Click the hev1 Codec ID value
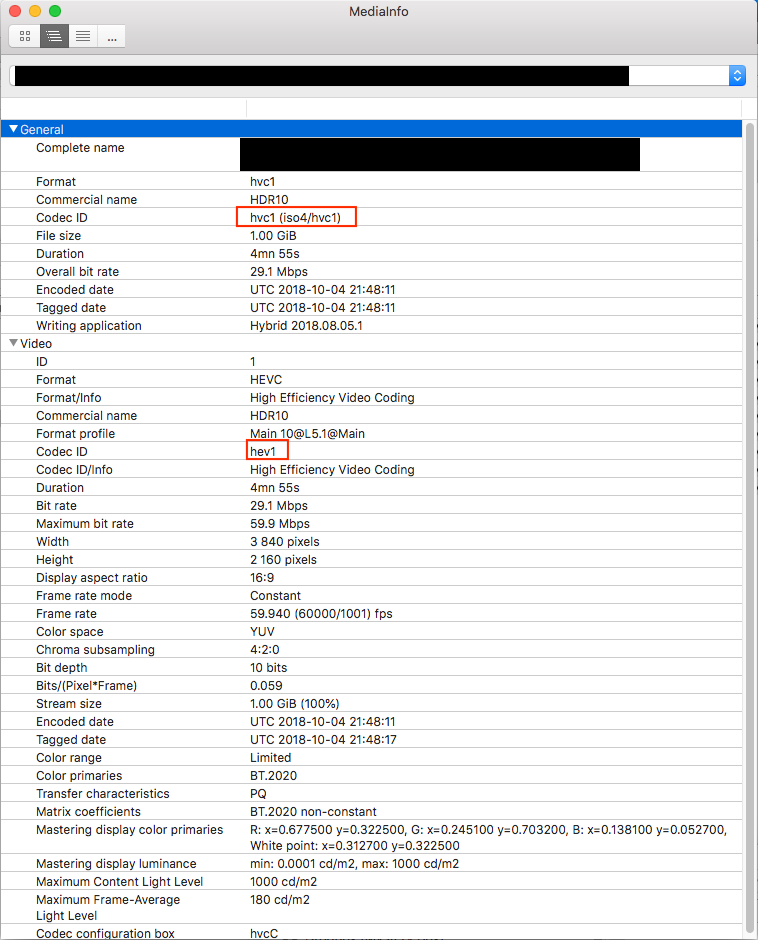The image size is (758, 940). pos(263,451)
